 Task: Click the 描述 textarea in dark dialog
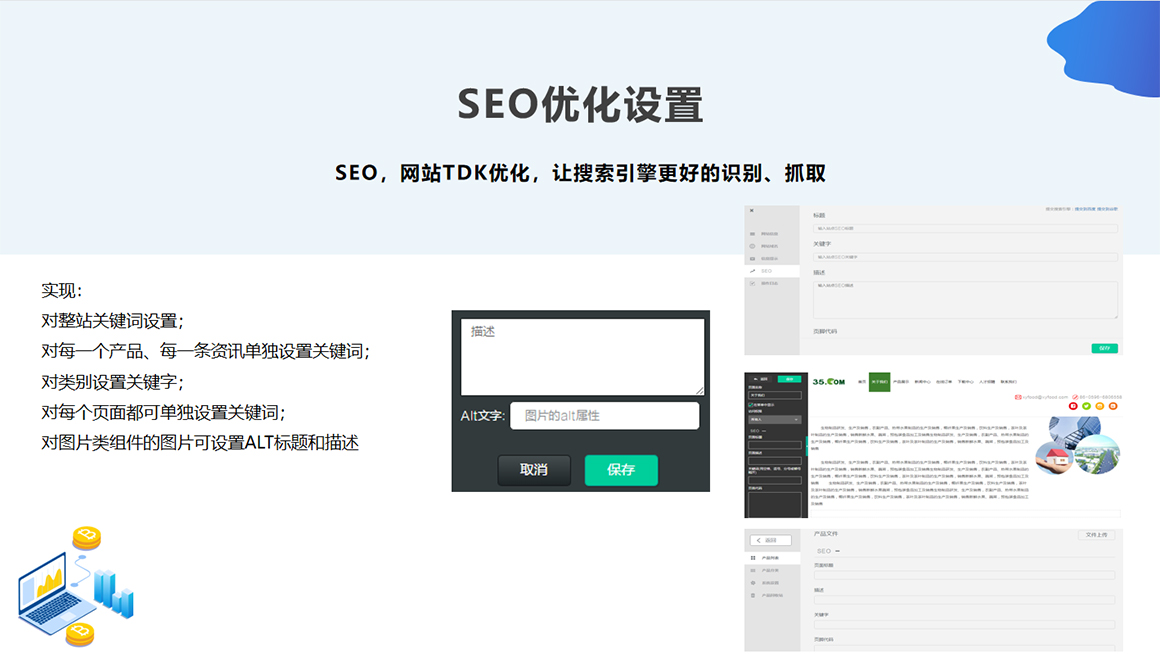point(583,357)
